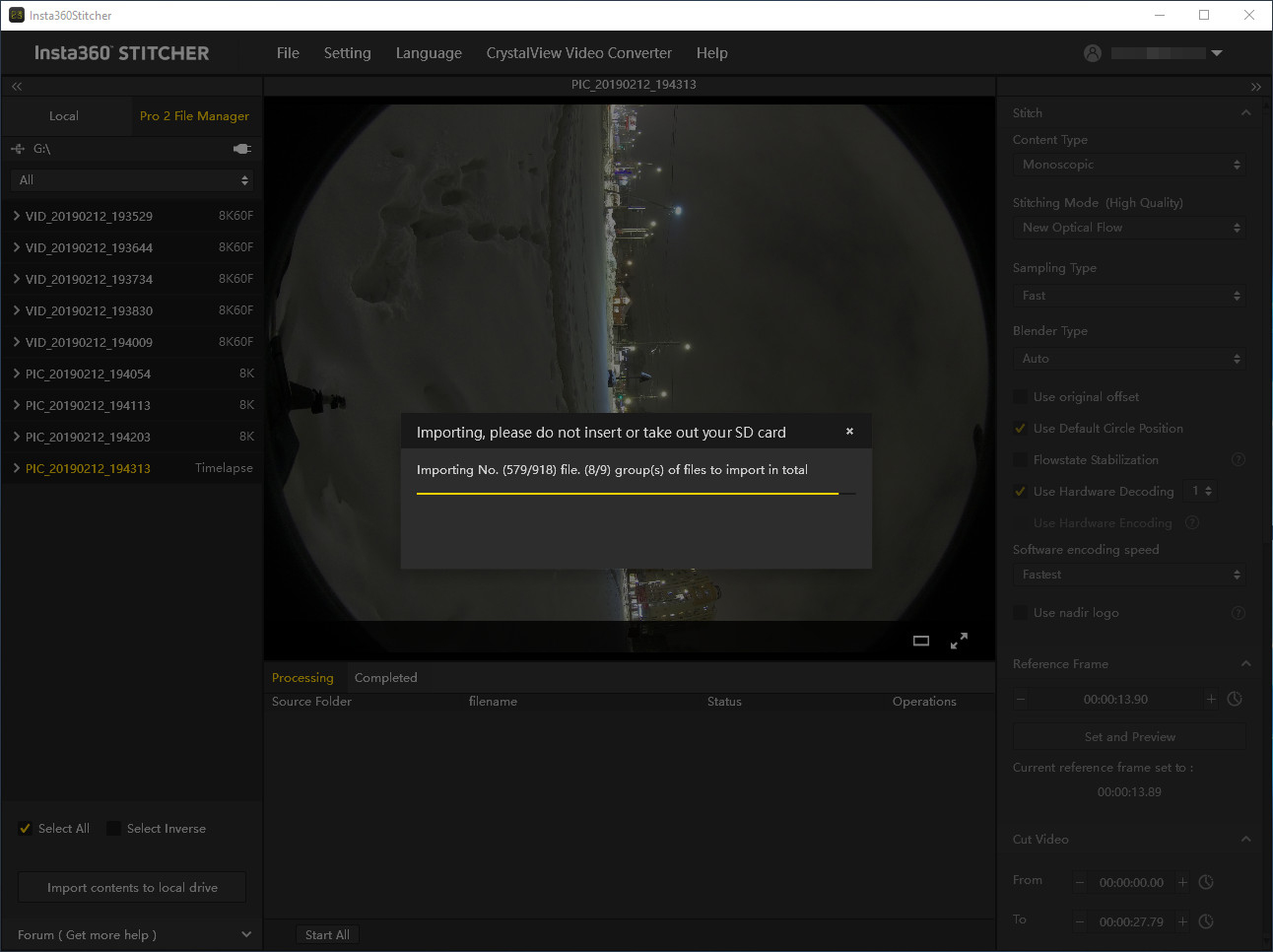Expand the VID_20190212_193529 file entry

[x=17, y=216]
